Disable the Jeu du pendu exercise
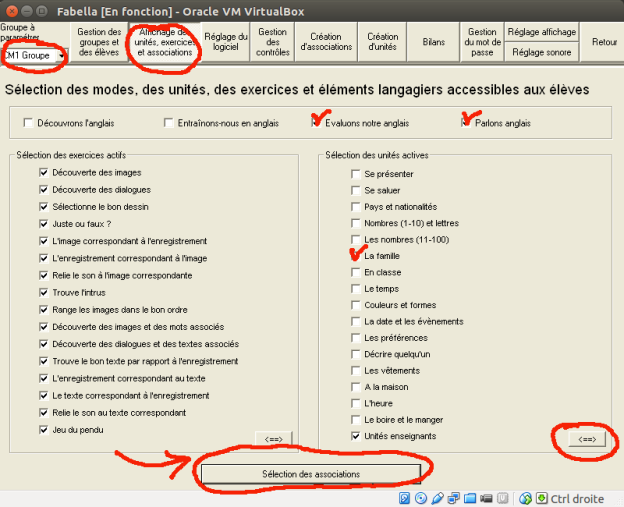 pyautogui.click(x=44, y=429)
